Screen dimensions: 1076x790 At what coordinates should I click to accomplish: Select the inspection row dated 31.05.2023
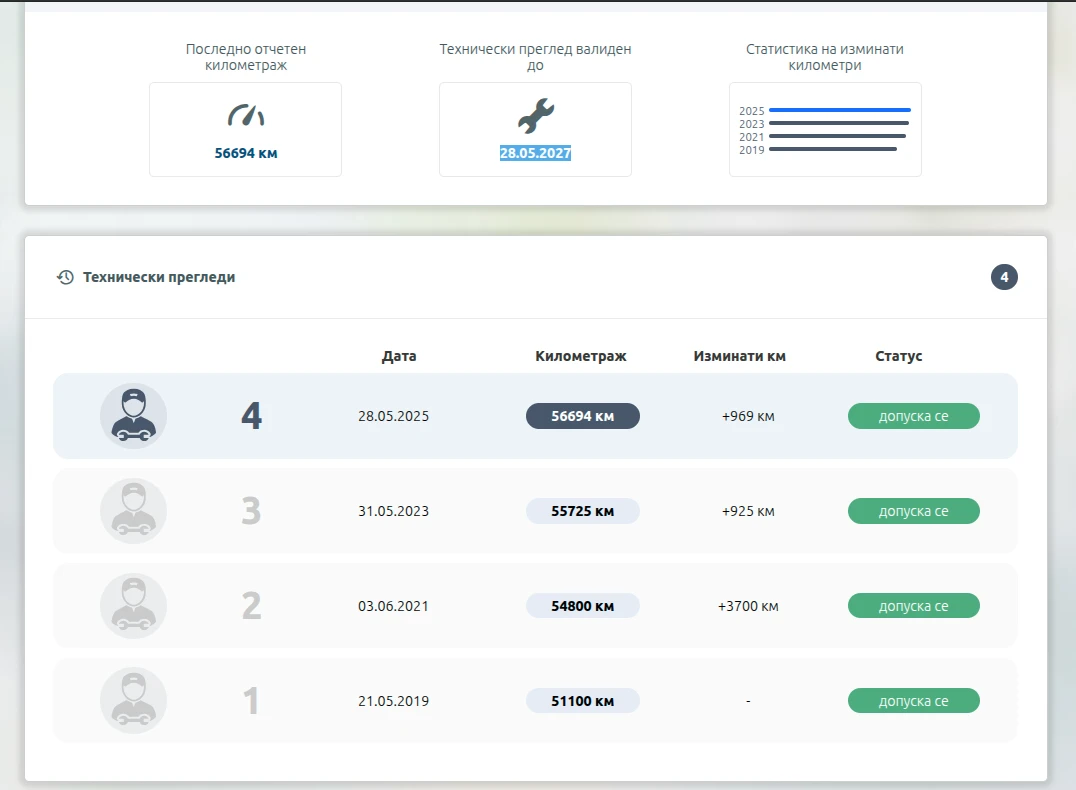click(x=535, y=511)
